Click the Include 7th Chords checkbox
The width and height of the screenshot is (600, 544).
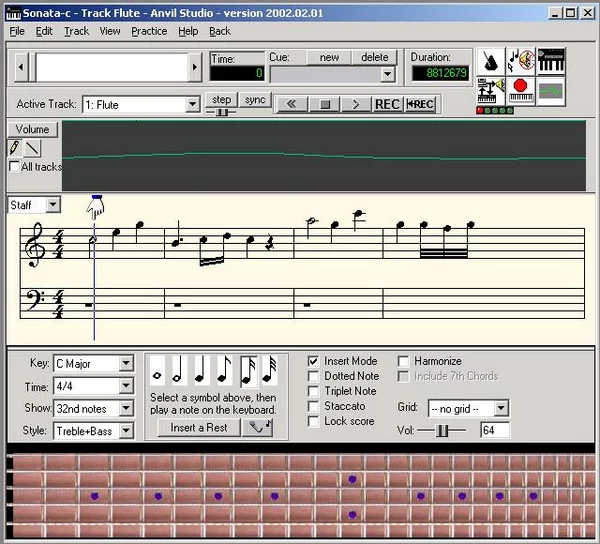[x=403, y=376]
